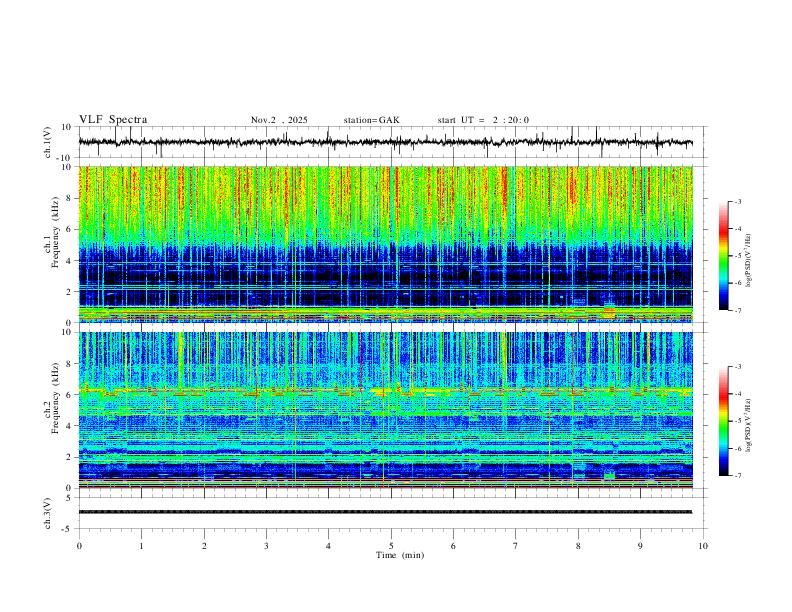Viewport: 792px width, 612px height.
Task: Click the time-axis tick label "3"
Action: click(x=266, y=546)
